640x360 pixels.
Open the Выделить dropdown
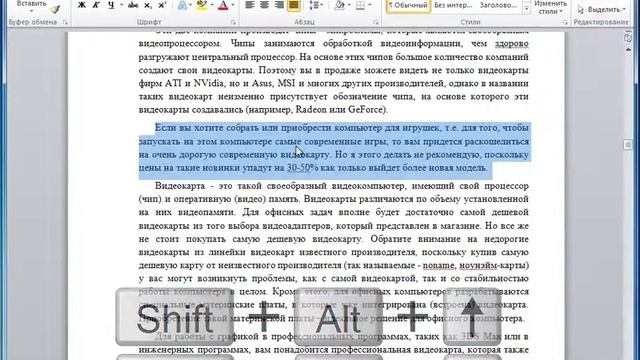[x=602, y=9]
